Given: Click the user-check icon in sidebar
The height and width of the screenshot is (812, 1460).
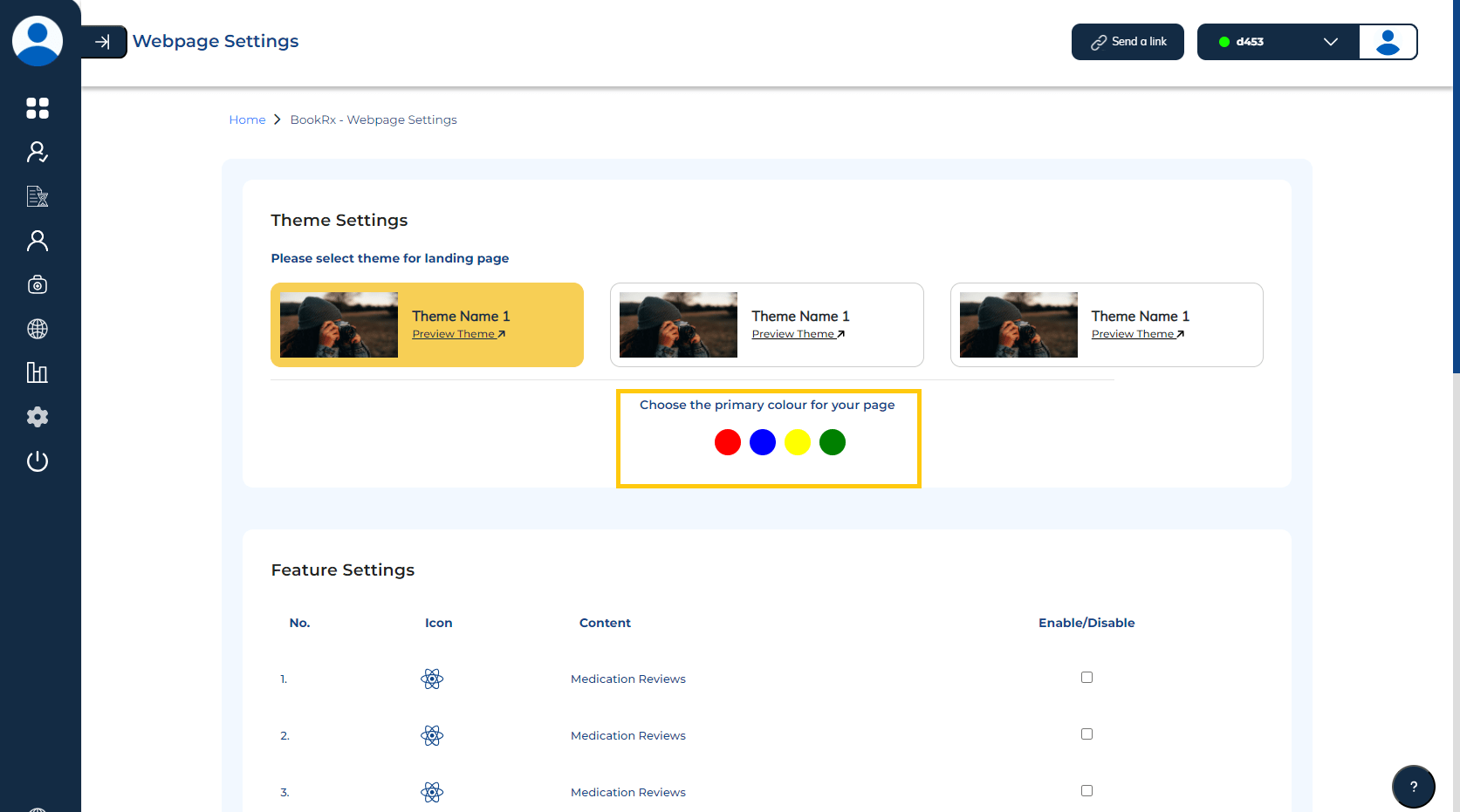Looking at the screenshot, I should [37, 153].
